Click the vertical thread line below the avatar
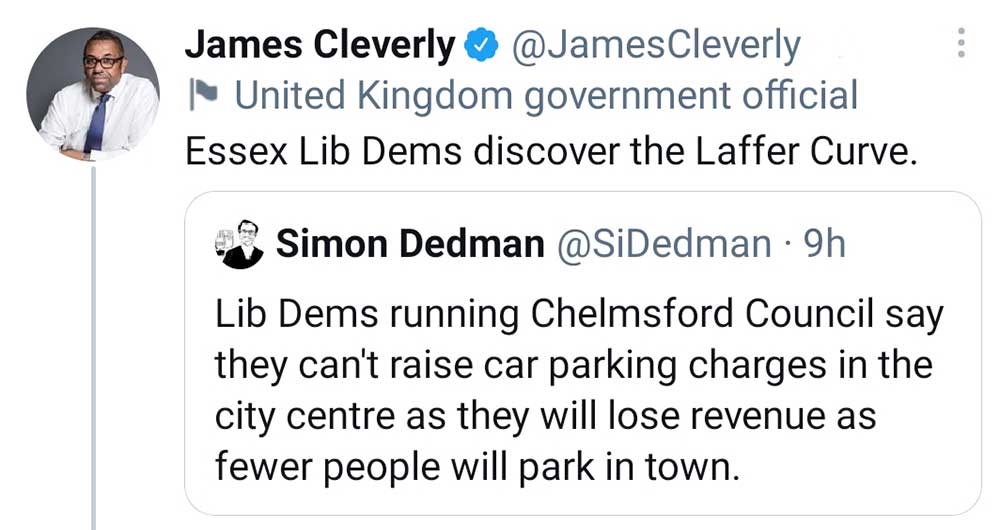The image size is (1000, 530). (x=93, y=350)
